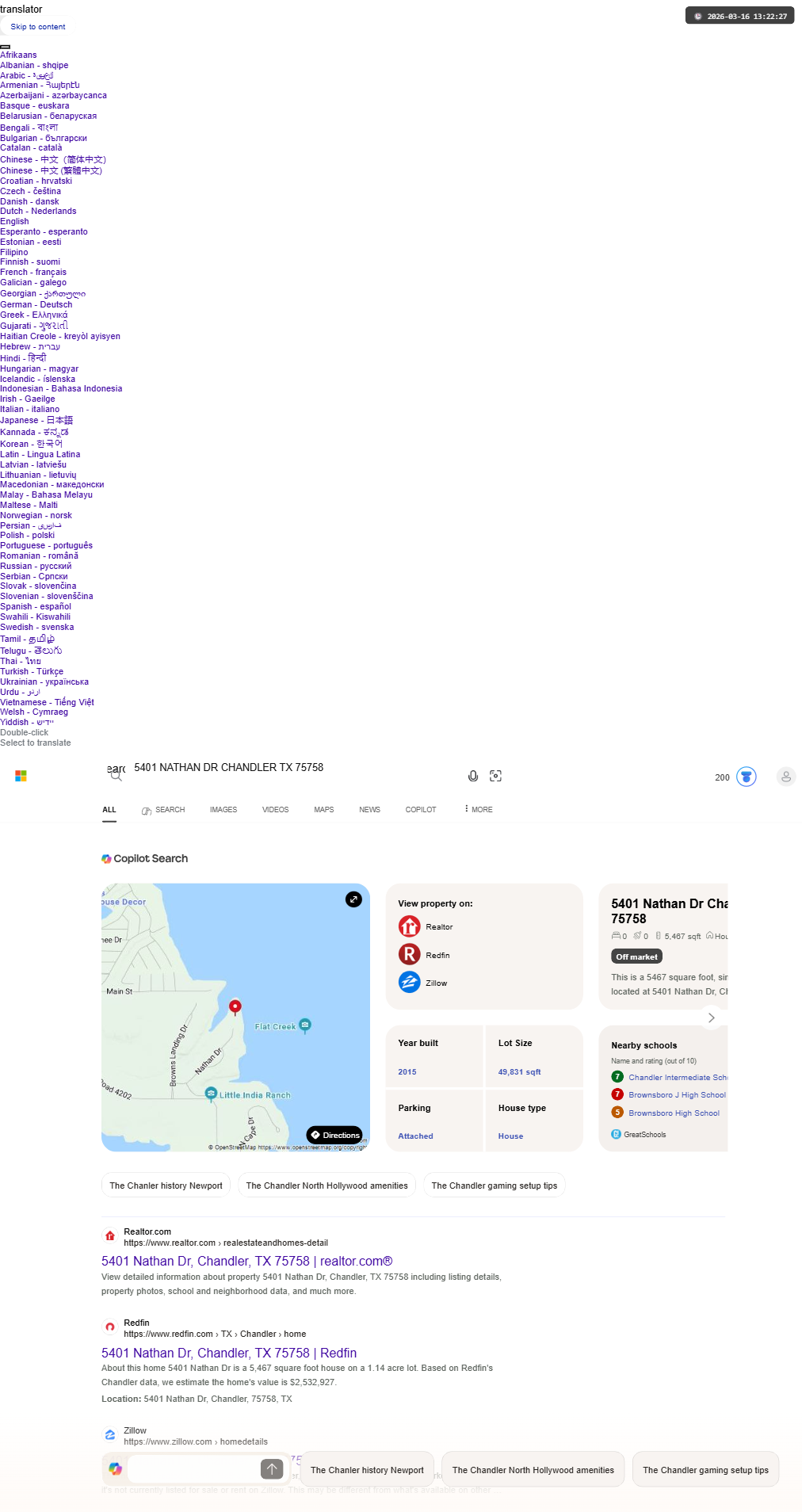View property on Redfin icon

tap(409, 955)
